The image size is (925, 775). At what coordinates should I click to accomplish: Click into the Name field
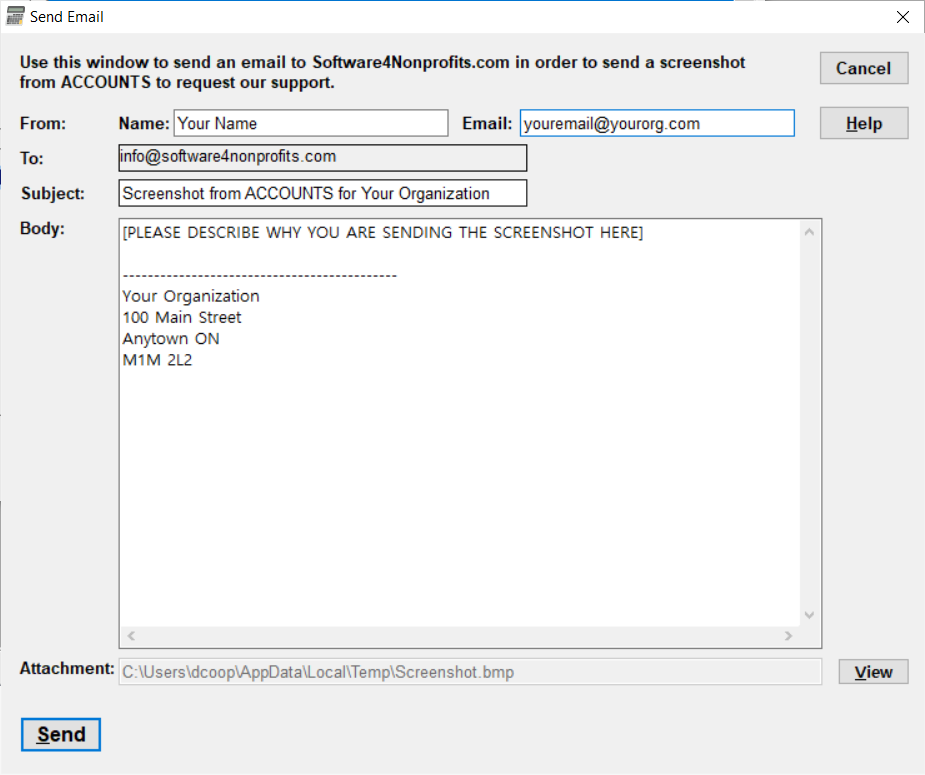pyautogui.click(x=311, y=123)
